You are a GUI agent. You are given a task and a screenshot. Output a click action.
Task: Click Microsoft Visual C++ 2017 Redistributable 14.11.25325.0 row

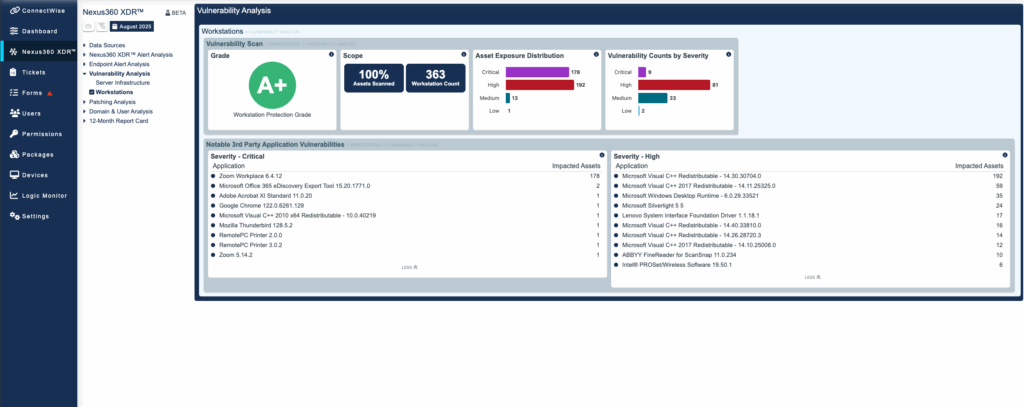click(810, 186)
